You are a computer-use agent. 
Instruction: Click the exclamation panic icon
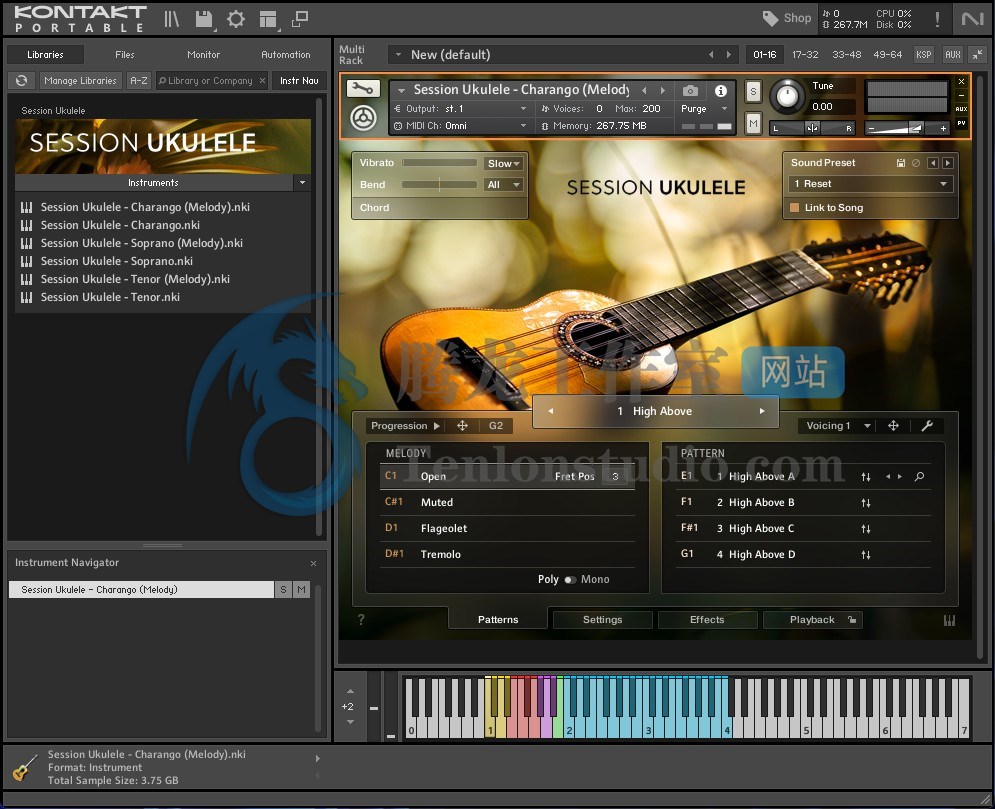point(937,19)
